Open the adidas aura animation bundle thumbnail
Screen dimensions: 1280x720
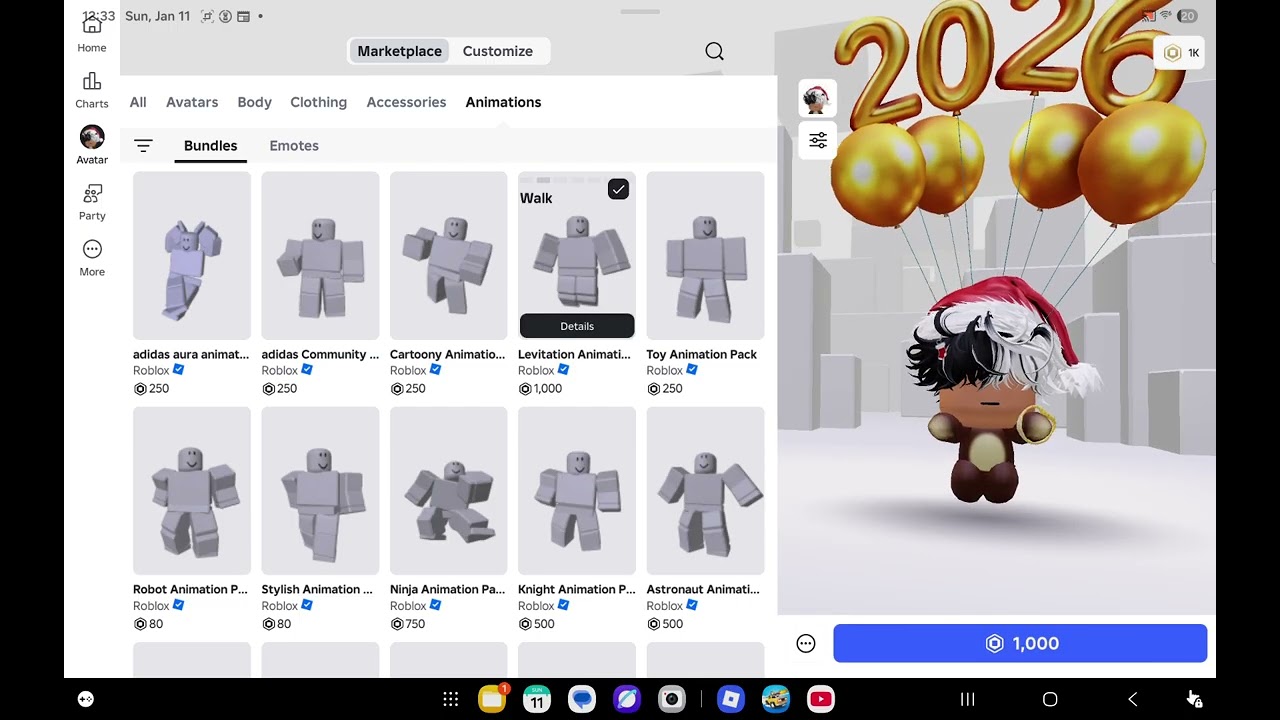[192, 256]
